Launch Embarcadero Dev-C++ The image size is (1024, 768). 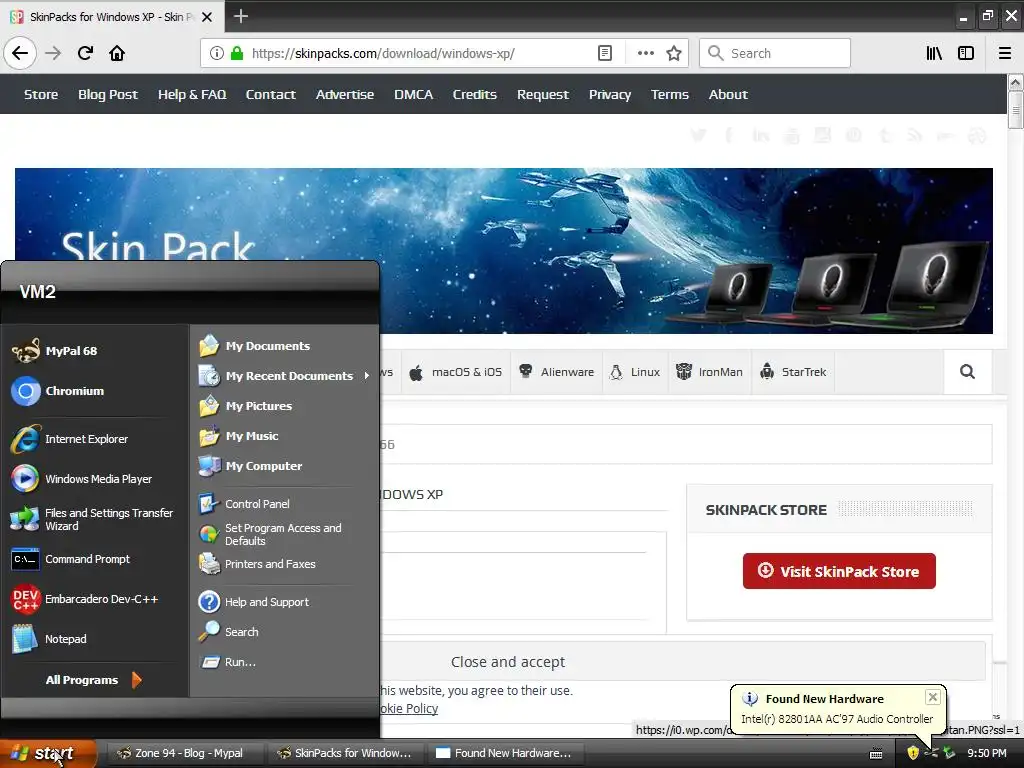click(85, 599)
